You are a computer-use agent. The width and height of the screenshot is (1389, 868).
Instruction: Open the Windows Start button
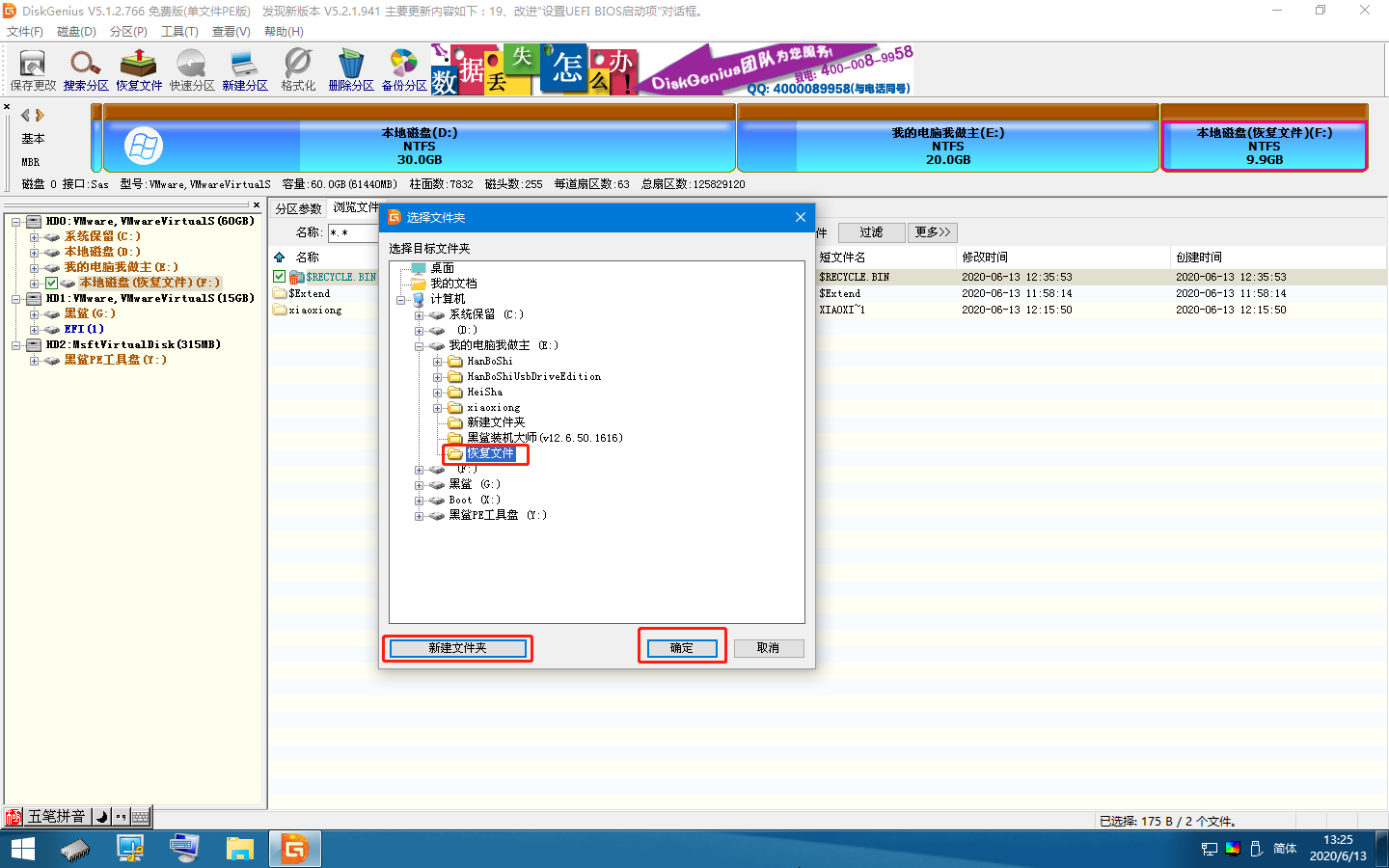(x=22, y=850)
